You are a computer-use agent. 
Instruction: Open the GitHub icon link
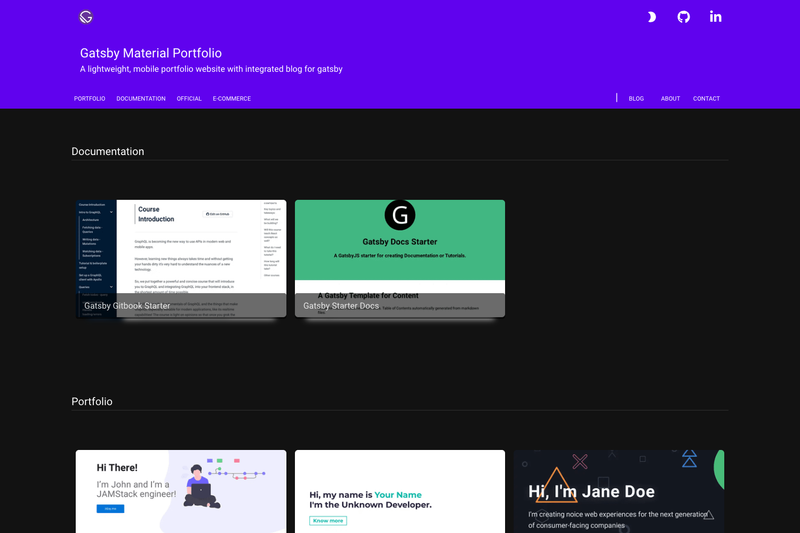click(684, 17)
